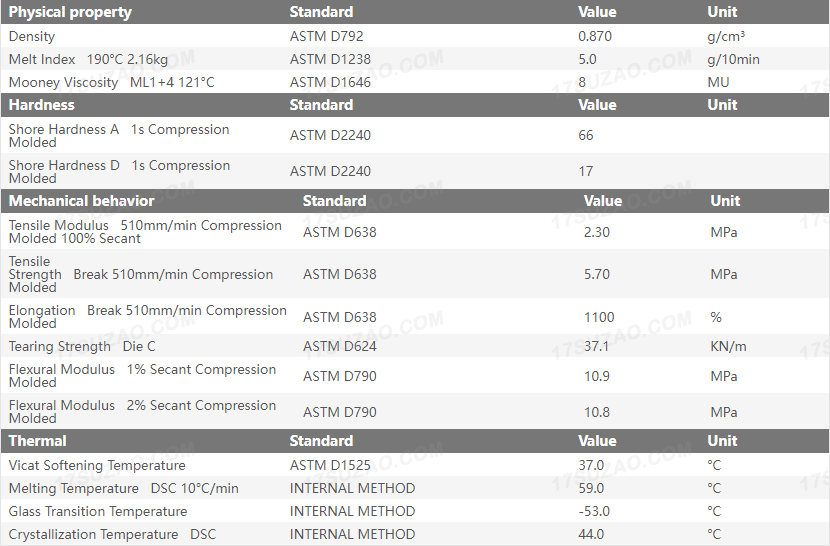Click the Melt Index value 5.0
Screen dimensions: 830x546
tap(587, 59)
